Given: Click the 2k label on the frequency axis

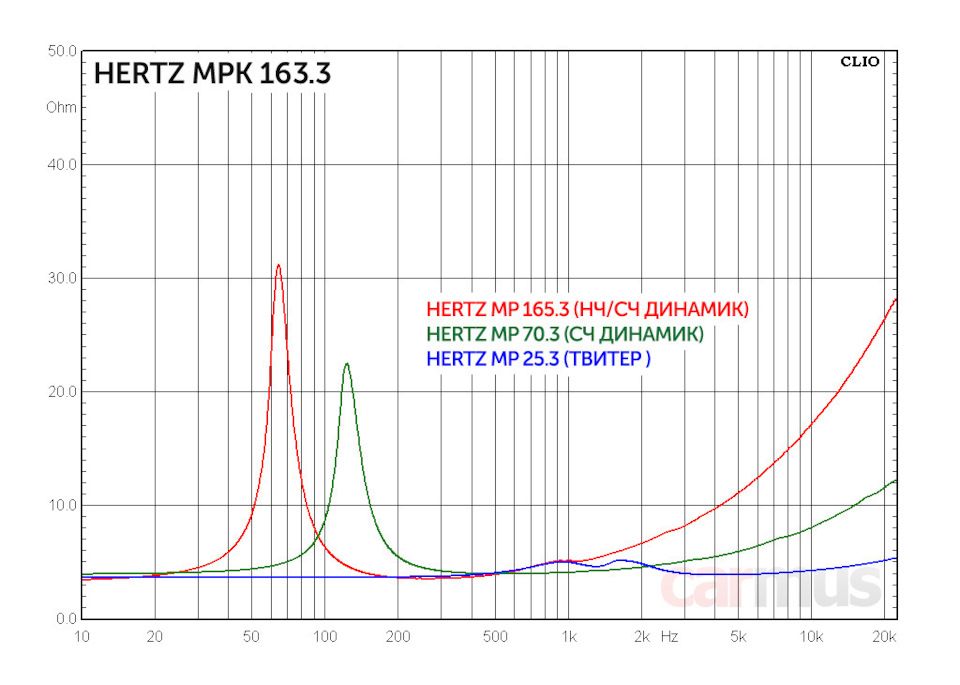Looking at the screenshot, I should point(642,637).
